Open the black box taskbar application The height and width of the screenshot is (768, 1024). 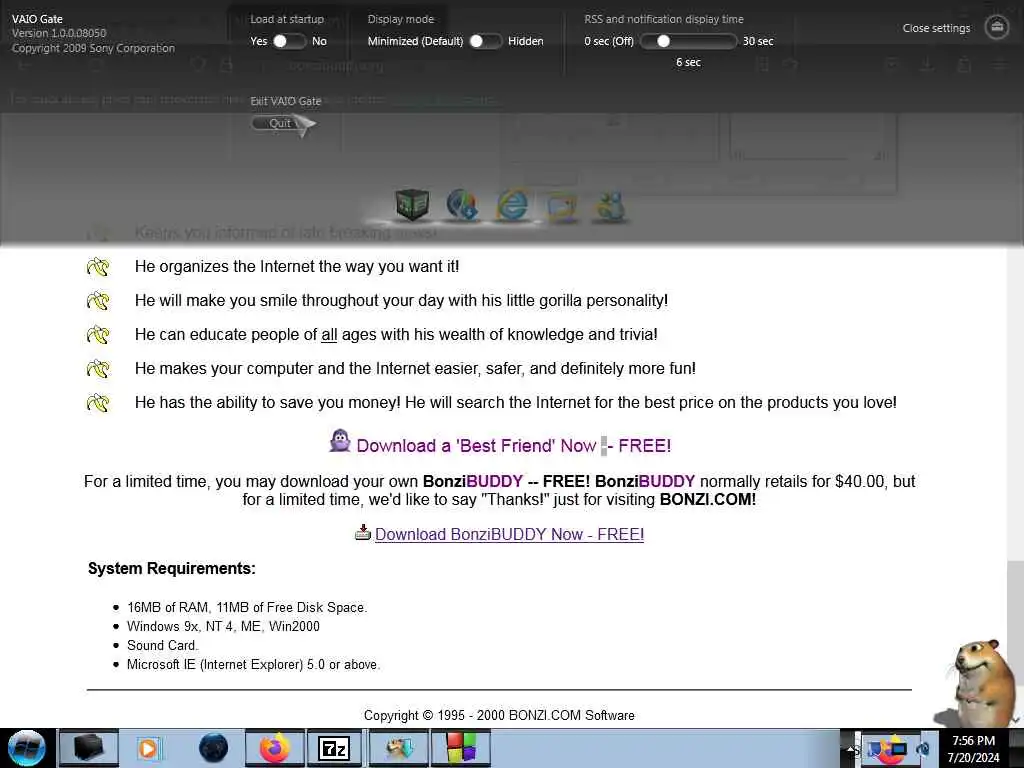(x=89, y=748)
